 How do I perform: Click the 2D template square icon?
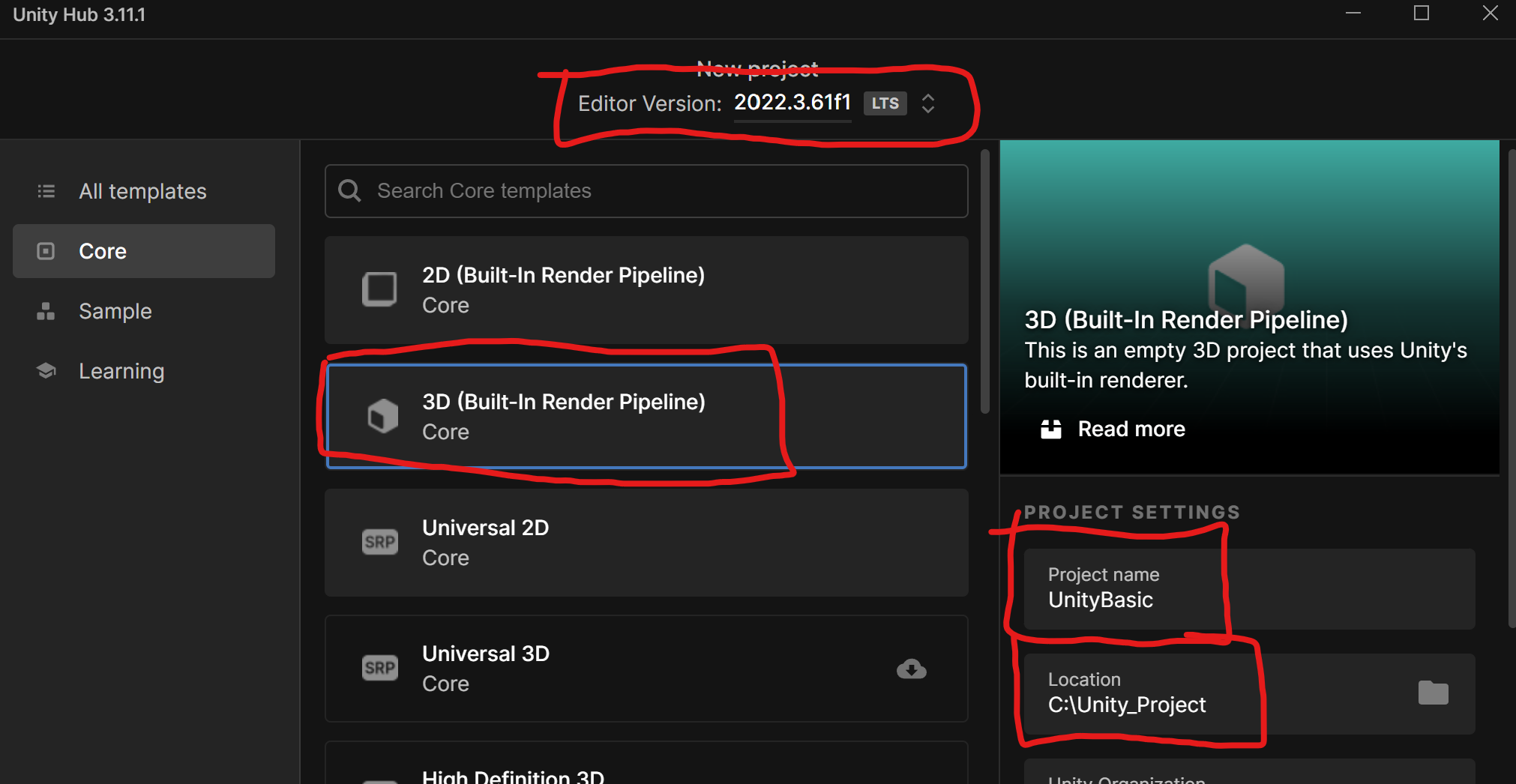click(380, 289)
